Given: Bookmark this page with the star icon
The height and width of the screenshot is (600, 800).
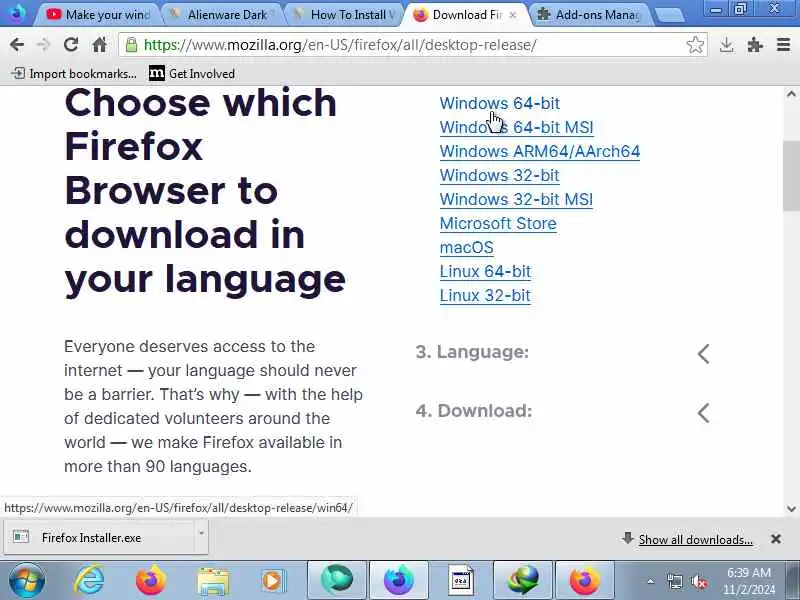Looking at the screenshot, I should pyautogui.click(x=695, y=45).
